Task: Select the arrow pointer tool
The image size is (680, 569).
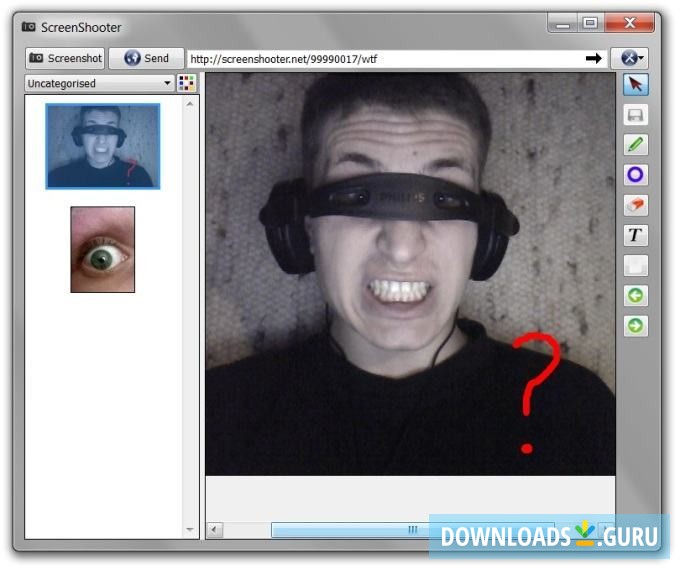Action: pos(638,85)
